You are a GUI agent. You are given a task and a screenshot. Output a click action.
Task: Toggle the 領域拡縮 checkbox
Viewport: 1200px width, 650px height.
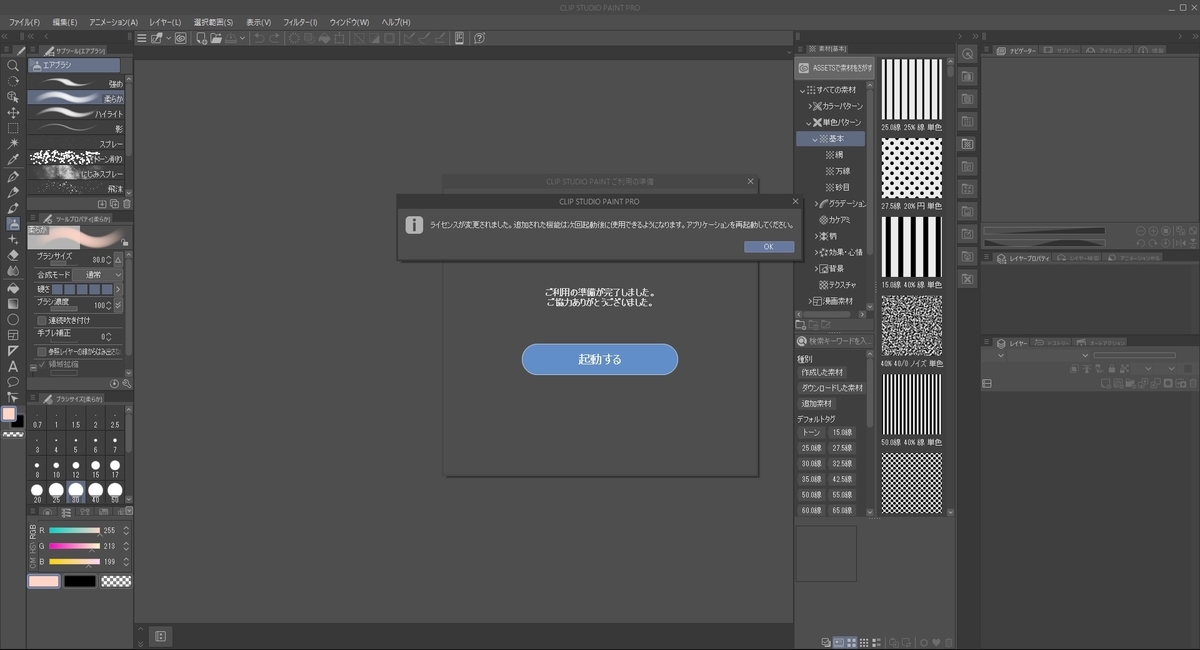42,365
